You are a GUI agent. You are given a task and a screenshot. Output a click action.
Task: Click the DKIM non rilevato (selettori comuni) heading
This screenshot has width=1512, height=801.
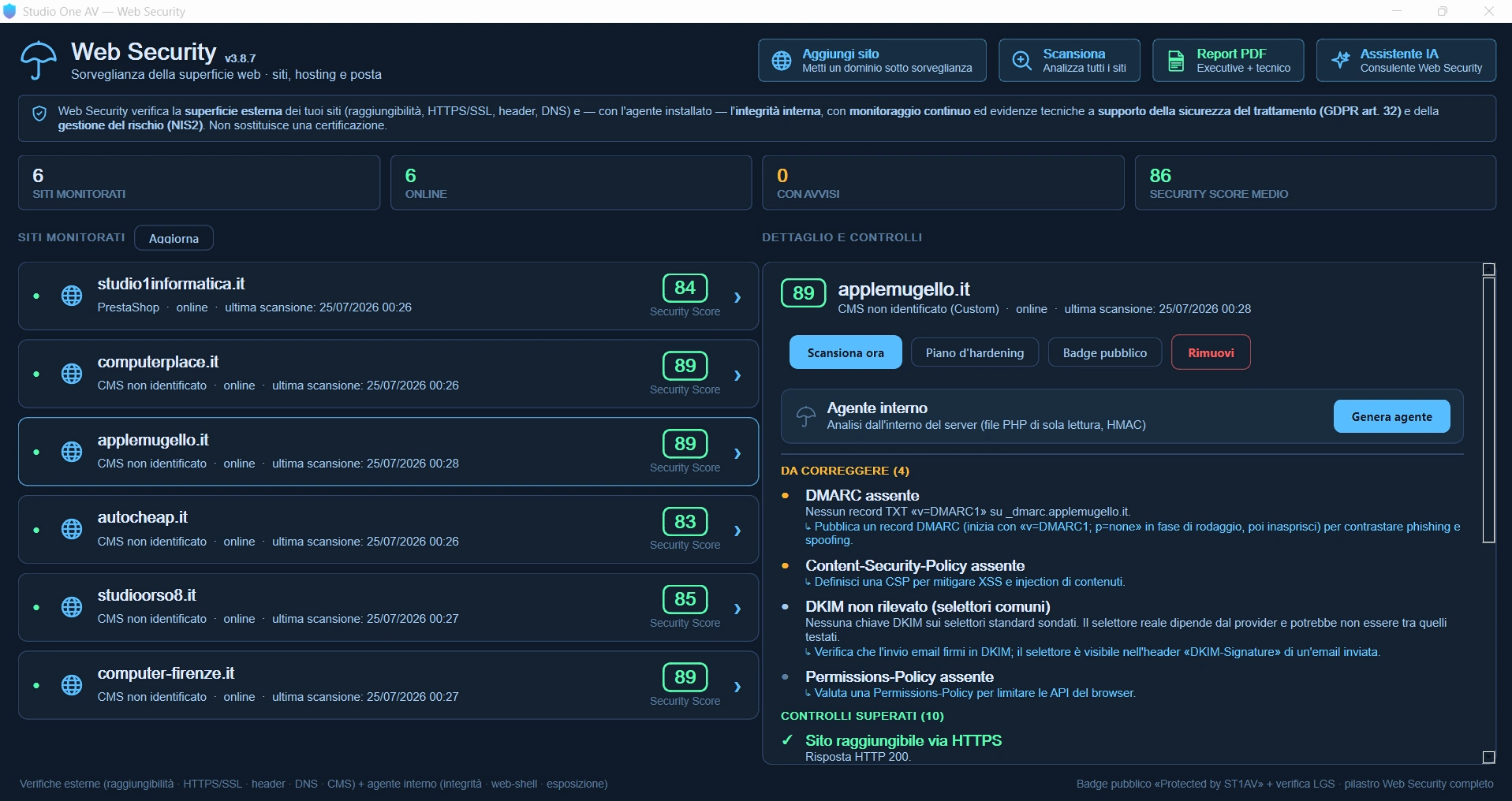coord(928,607)
